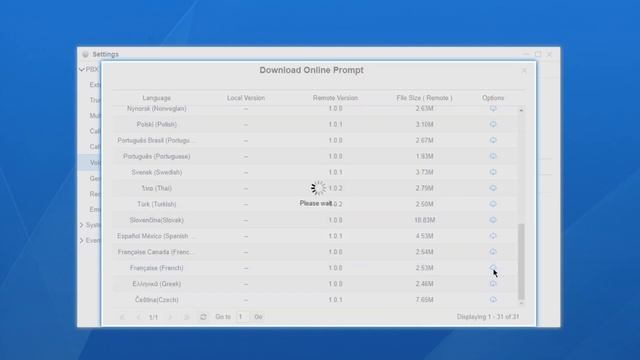Download the Ελληνικά (Greek) prompt
The height and width of the screenshot is (360, 640).
(x=493, y=283)
